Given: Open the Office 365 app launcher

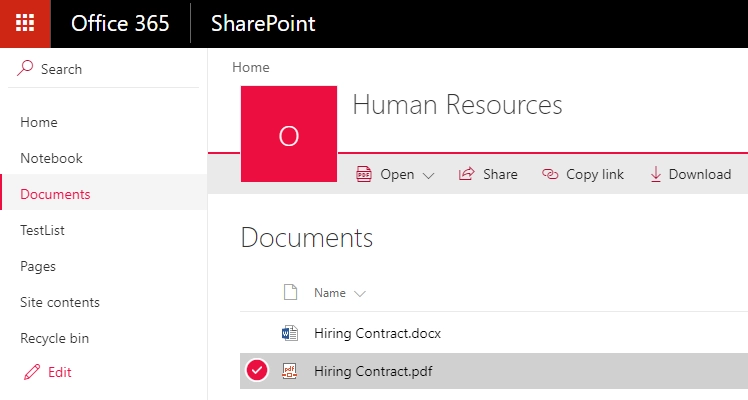Looking at the screenshot, I should (x=25, y=23).
